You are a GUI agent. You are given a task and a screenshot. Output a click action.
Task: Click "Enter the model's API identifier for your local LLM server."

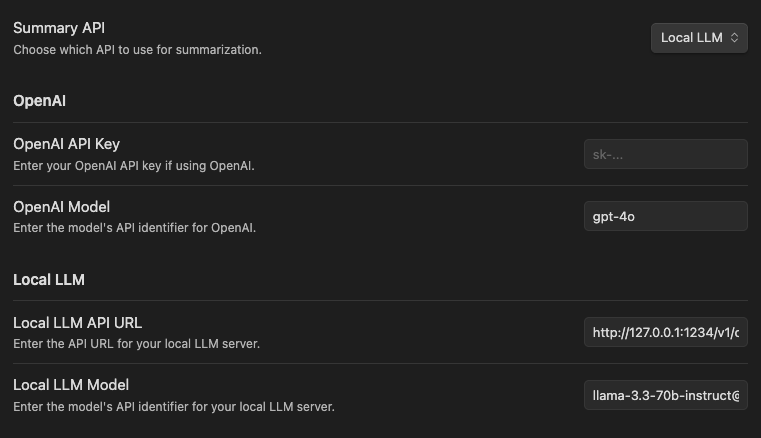[x=174, y=407]
